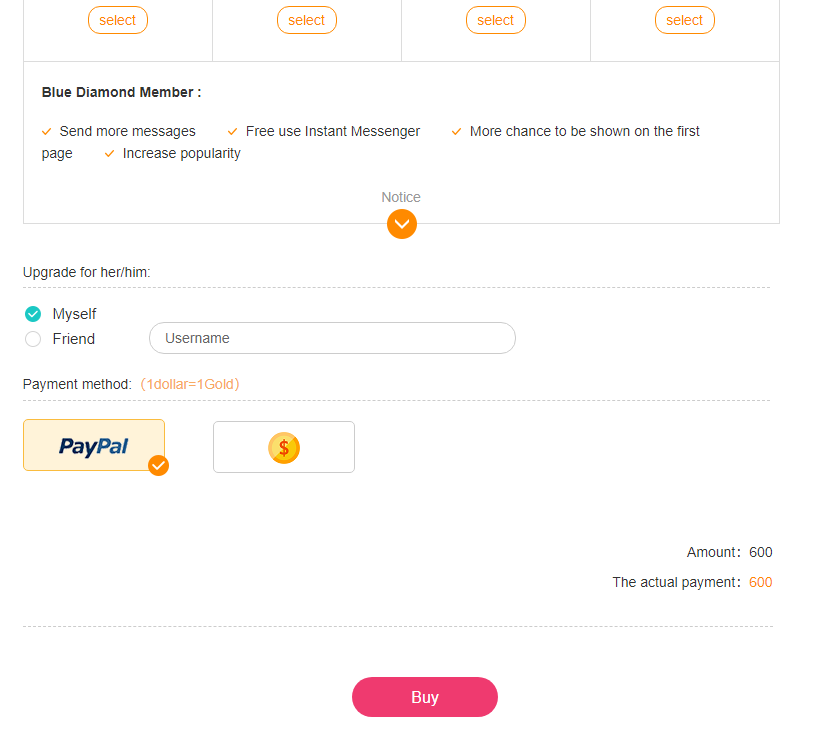Click the Blue Diamond Member heading
This screenshot has height=743, width=820.
(121, 92)
